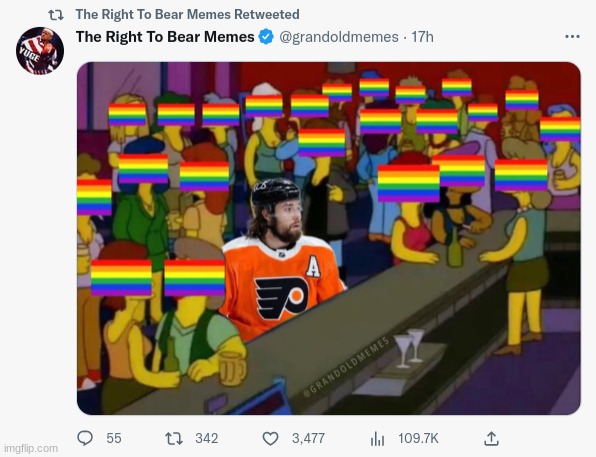Click the blue verified checkmark badge

(266, 37)
